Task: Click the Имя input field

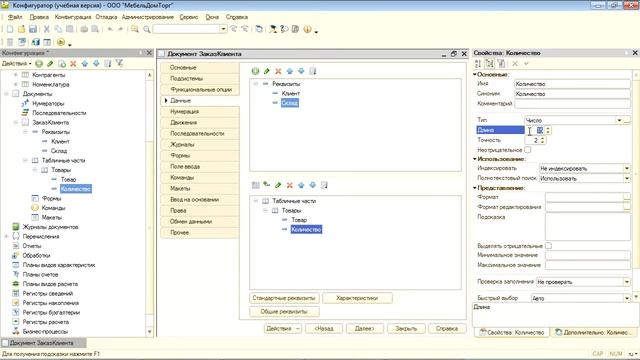Action: coord(572,84)
